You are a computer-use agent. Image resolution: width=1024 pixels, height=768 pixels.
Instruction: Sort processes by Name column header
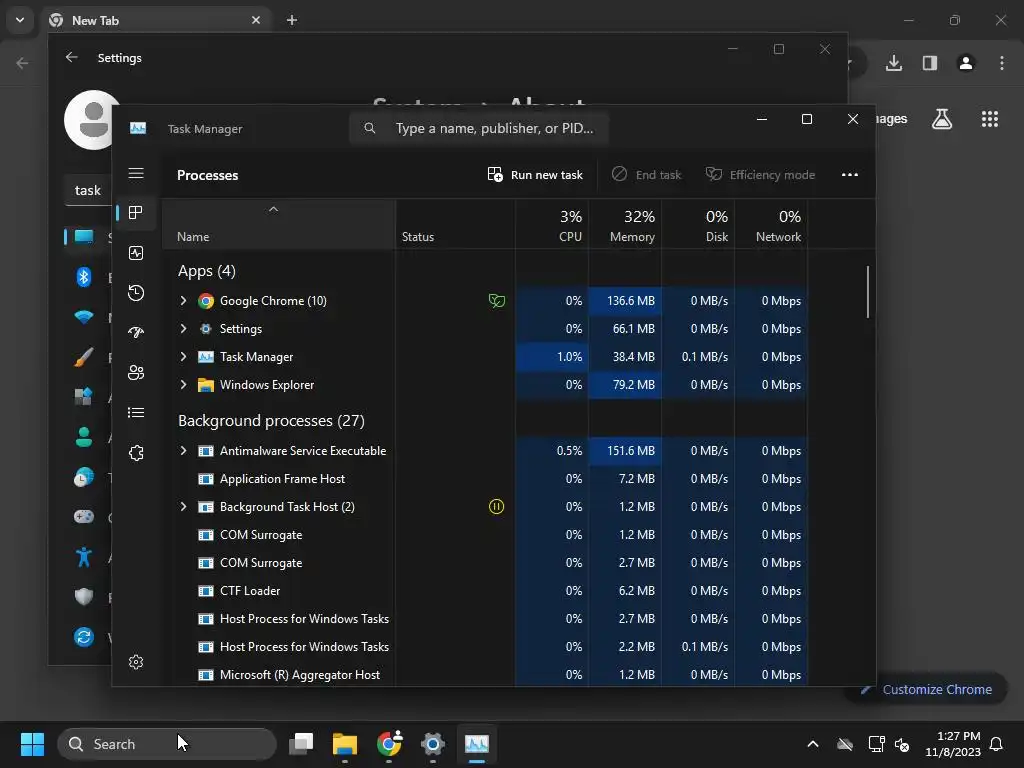[x=278, y=224]
